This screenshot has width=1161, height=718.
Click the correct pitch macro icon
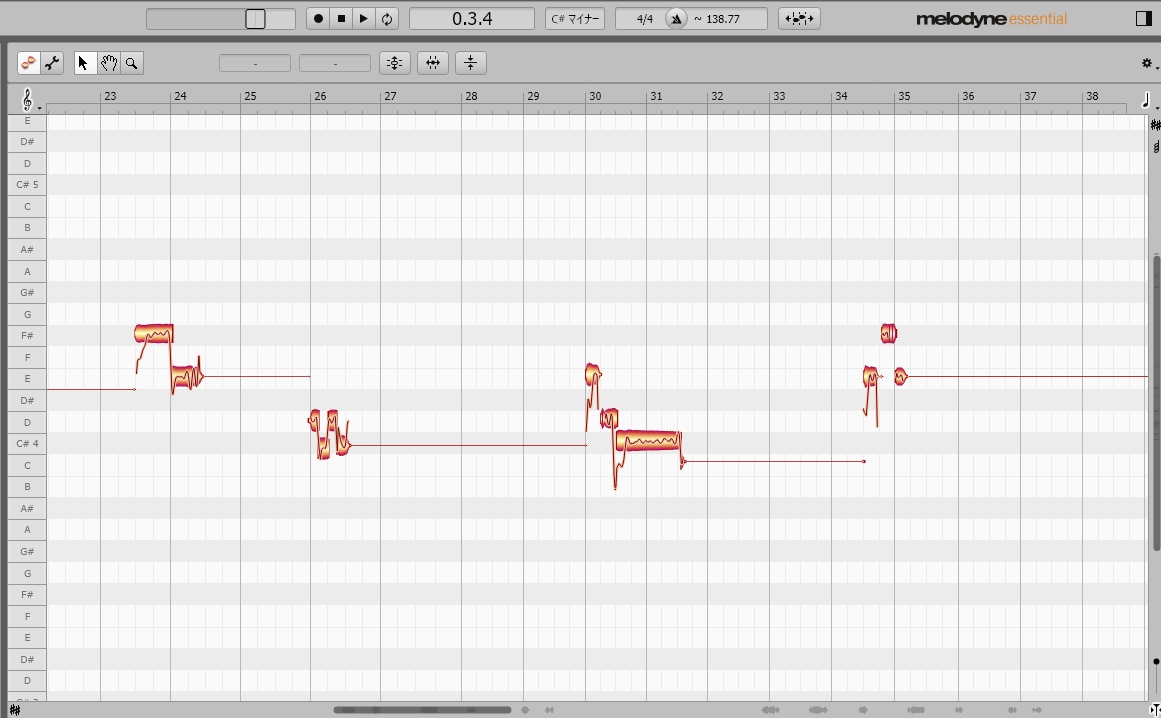[x=395, y=63]
